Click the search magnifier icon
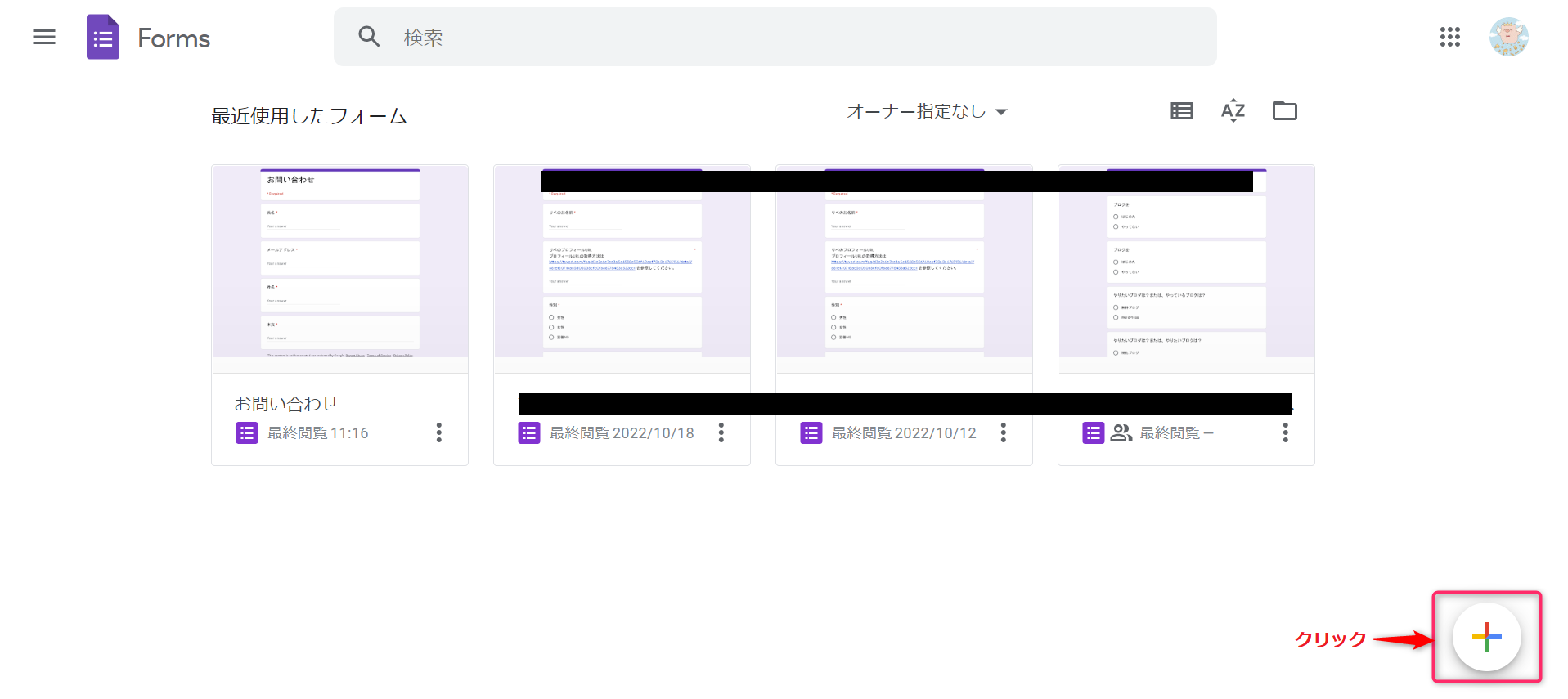Viewport: 1568px width, 699px height. click(369, 37)
